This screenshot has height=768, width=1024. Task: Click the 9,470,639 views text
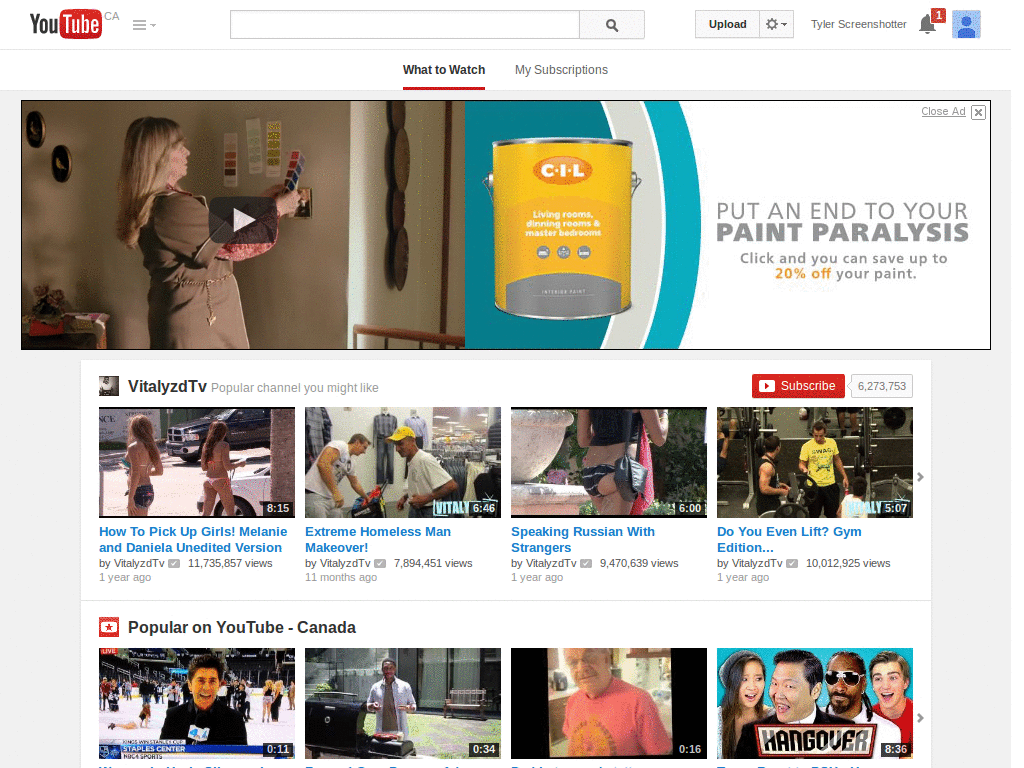(x=639, y=563)
